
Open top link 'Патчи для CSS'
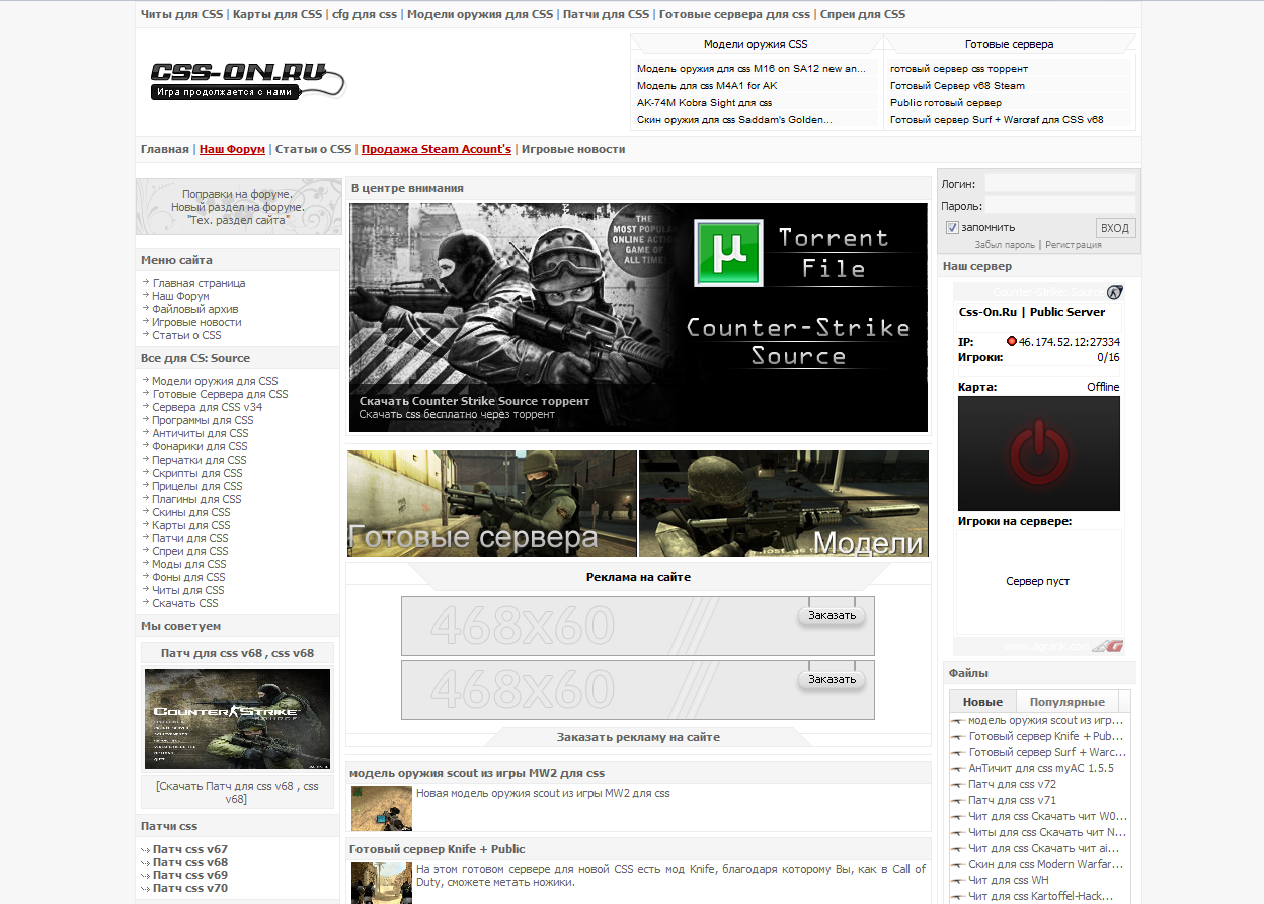point(606,14)
